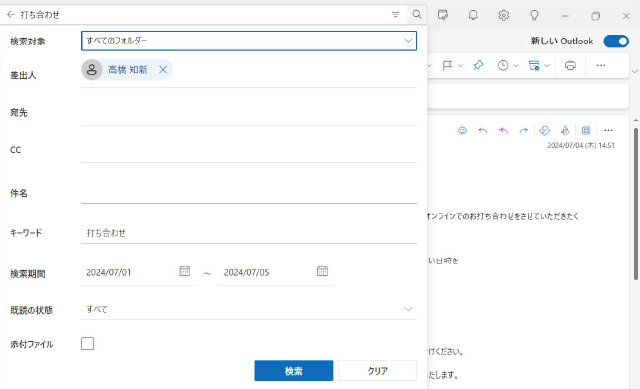The image size is (640, 389).
Task: Open more message actions ellipsis
Action: tap(608, 130)
